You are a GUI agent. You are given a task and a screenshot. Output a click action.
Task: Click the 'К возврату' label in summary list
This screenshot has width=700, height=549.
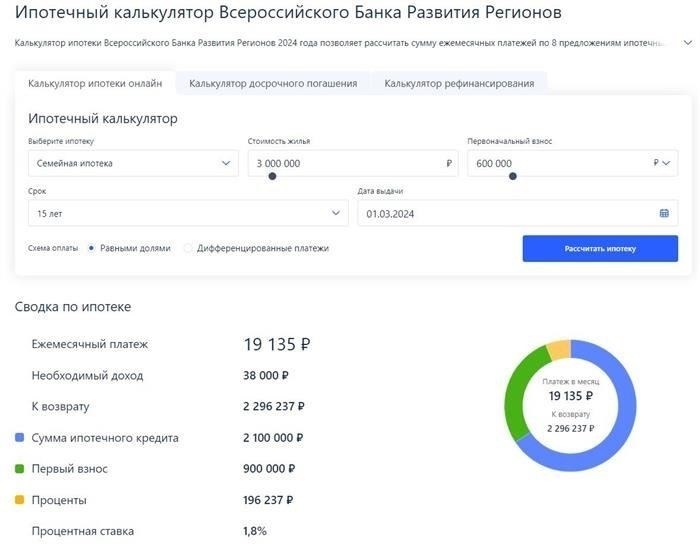coord(60,407)
